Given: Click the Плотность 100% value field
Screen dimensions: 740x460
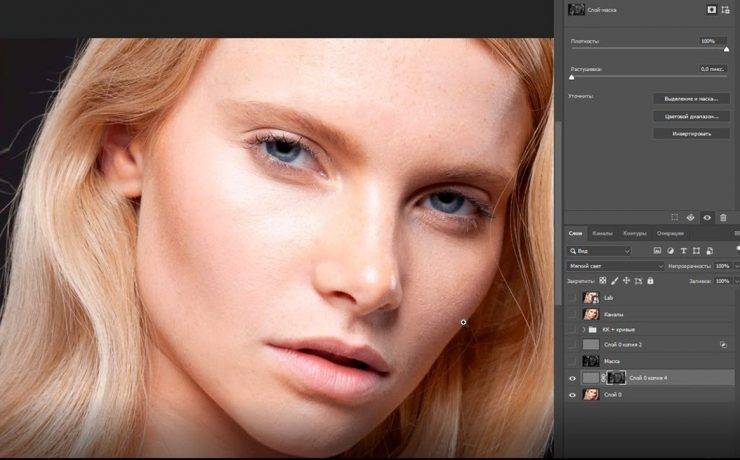Looking at the screenshot, I should [x=713, y=41].
